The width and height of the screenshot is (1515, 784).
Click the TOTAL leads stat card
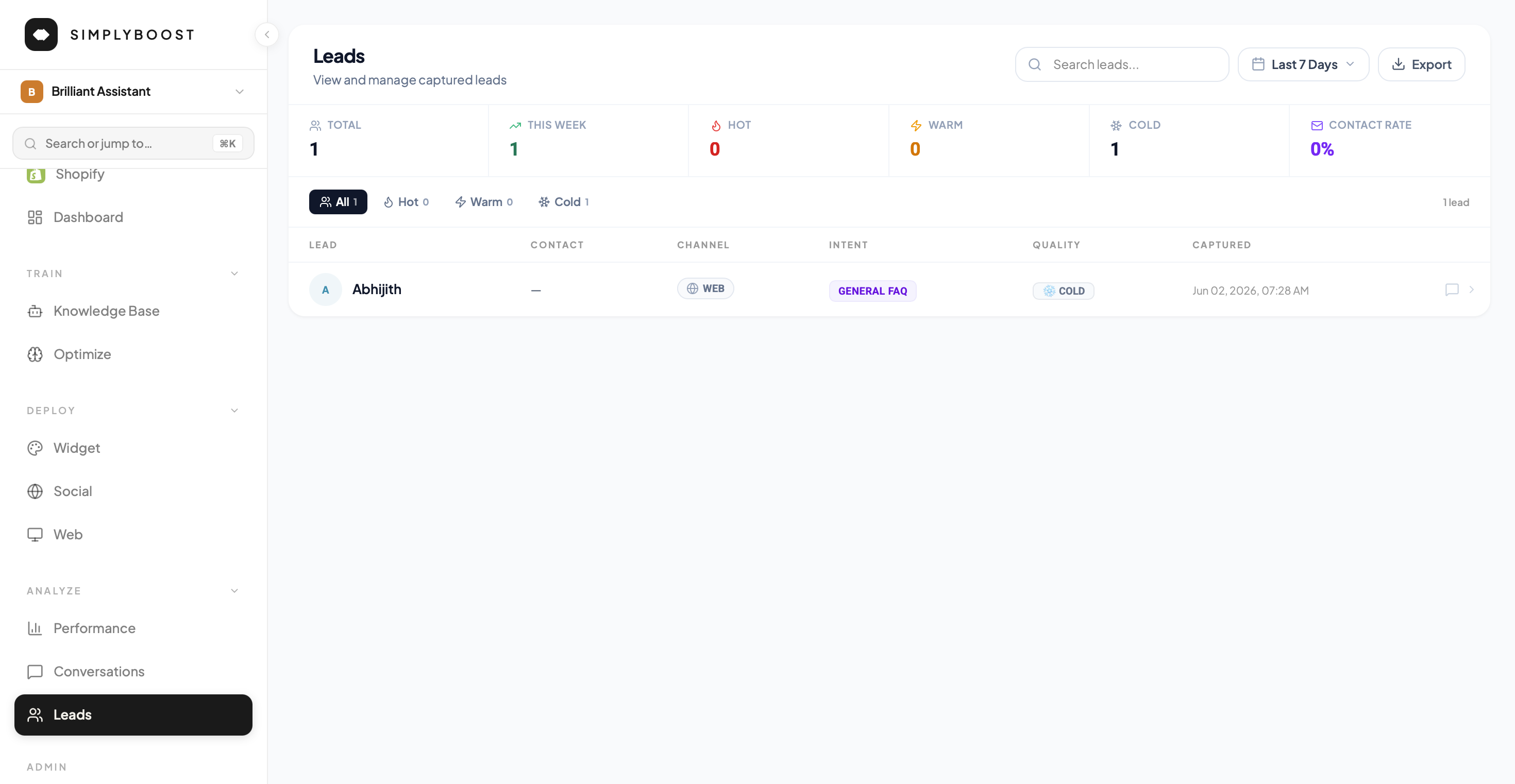coord(388,141)
